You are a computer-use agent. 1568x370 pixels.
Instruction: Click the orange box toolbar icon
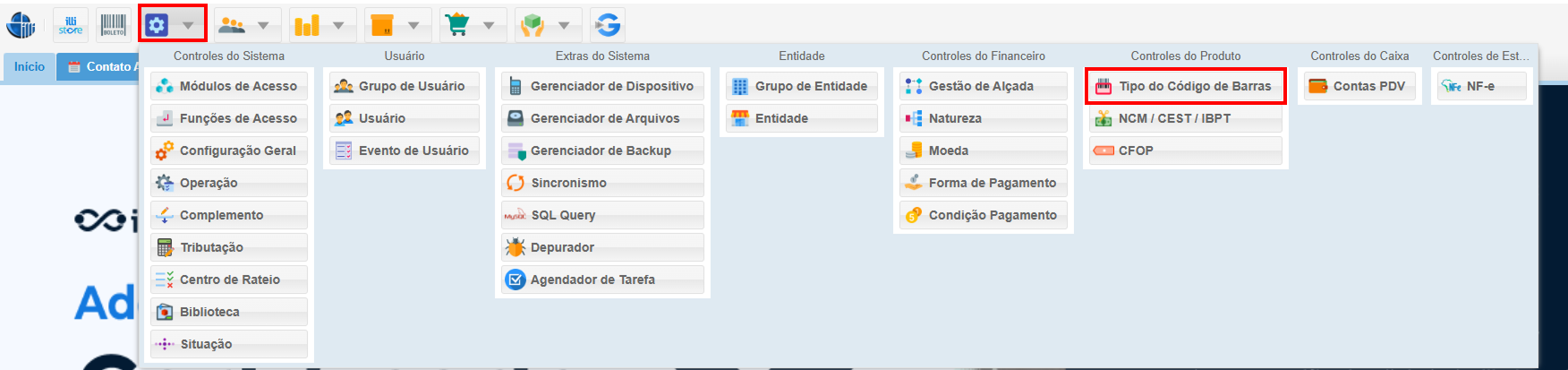click(382, 25)
